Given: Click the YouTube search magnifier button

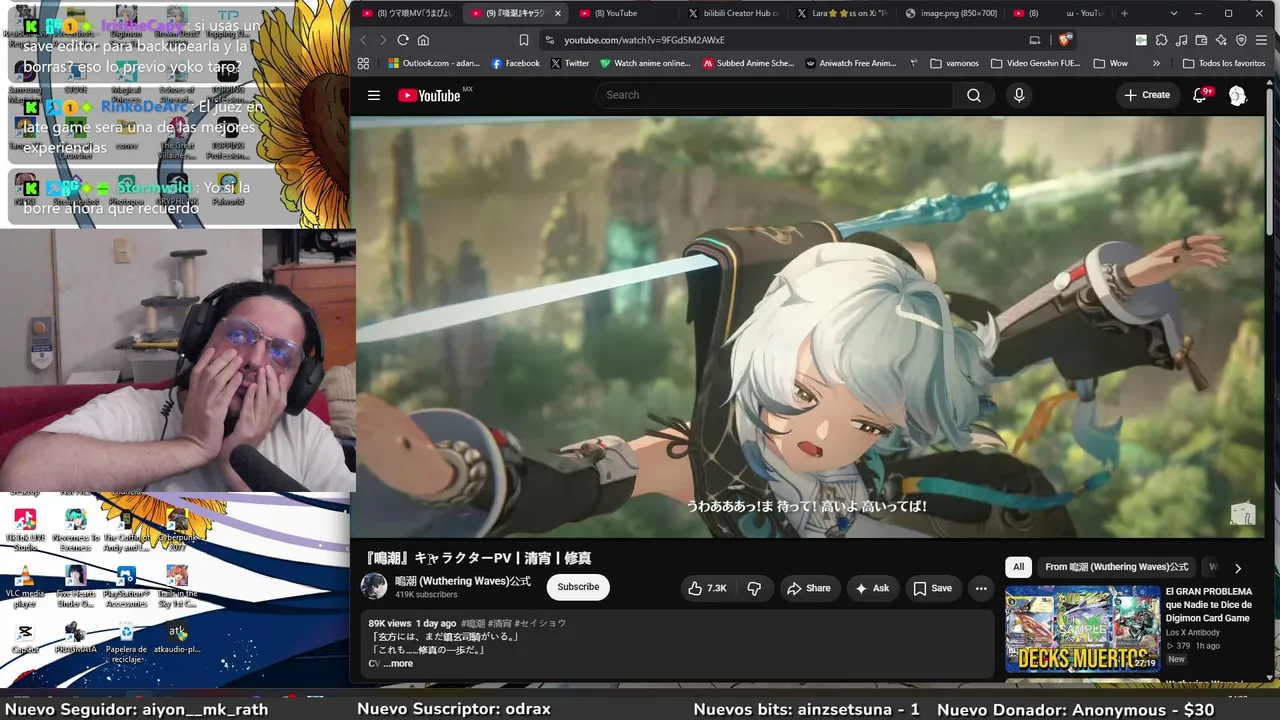Looking at the screenshot, I should click(973, 95).
